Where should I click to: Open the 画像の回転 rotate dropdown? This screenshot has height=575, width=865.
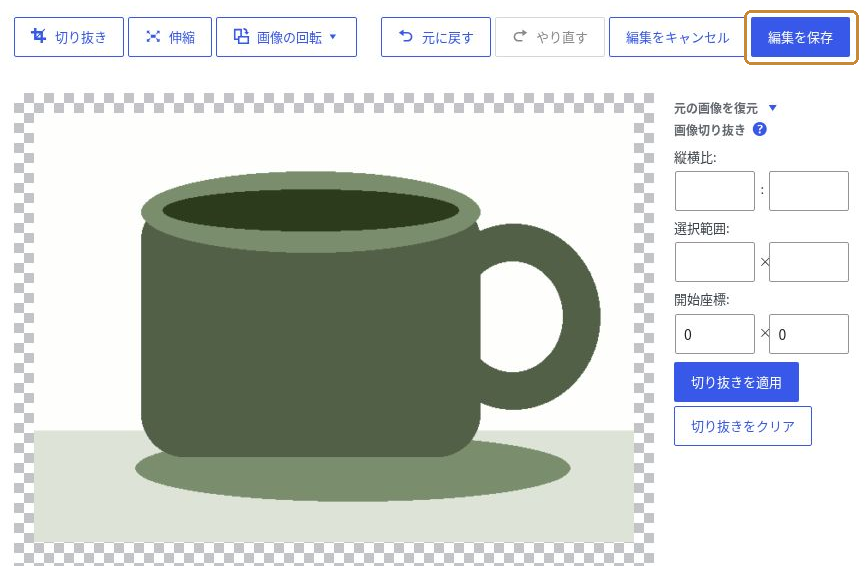286,37
